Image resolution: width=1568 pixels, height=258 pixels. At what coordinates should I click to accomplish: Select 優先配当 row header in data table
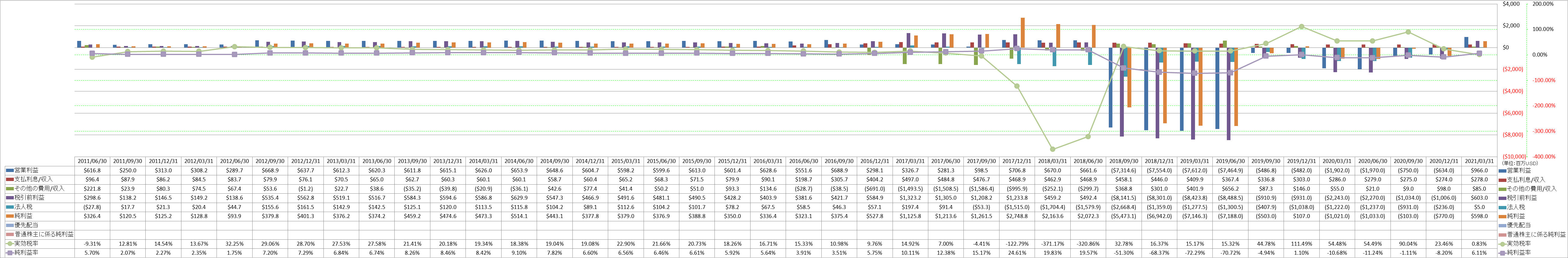[26, 226]
